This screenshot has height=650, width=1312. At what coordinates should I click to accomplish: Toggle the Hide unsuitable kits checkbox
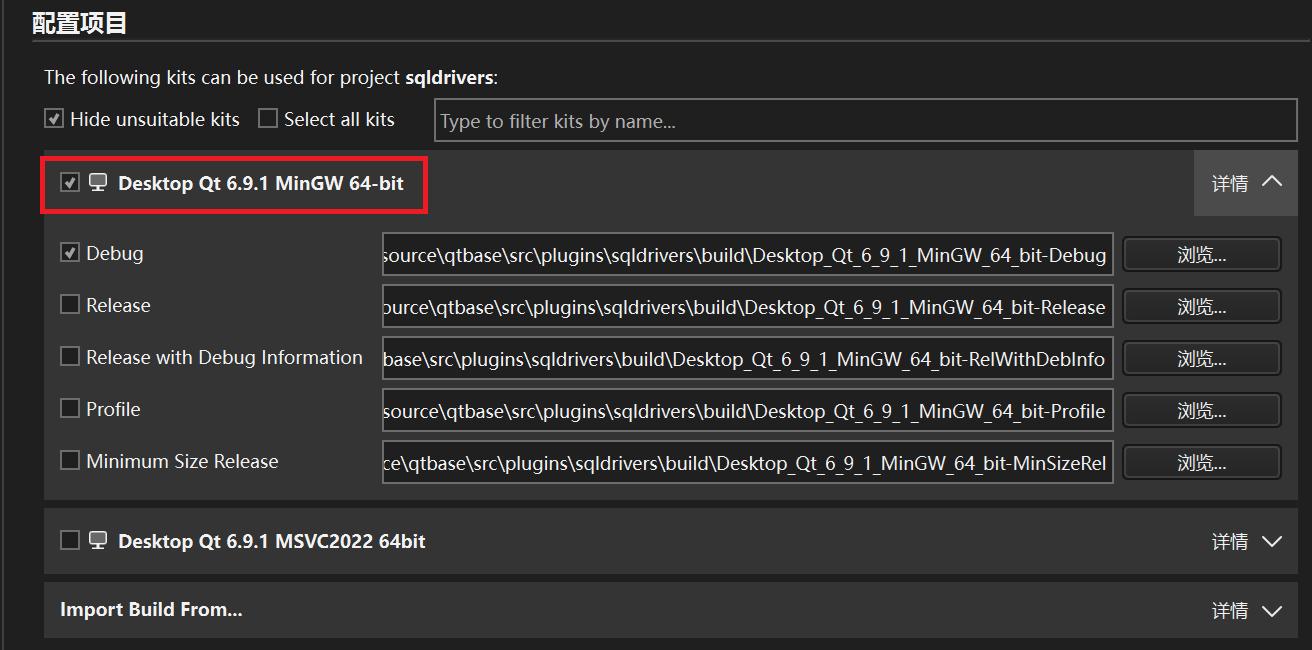pos(54,119)
